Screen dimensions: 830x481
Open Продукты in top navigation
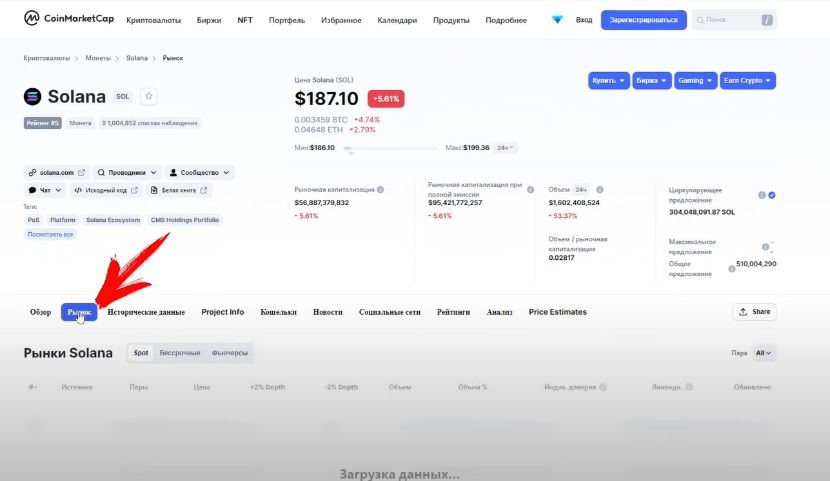[x=451, y=20]
